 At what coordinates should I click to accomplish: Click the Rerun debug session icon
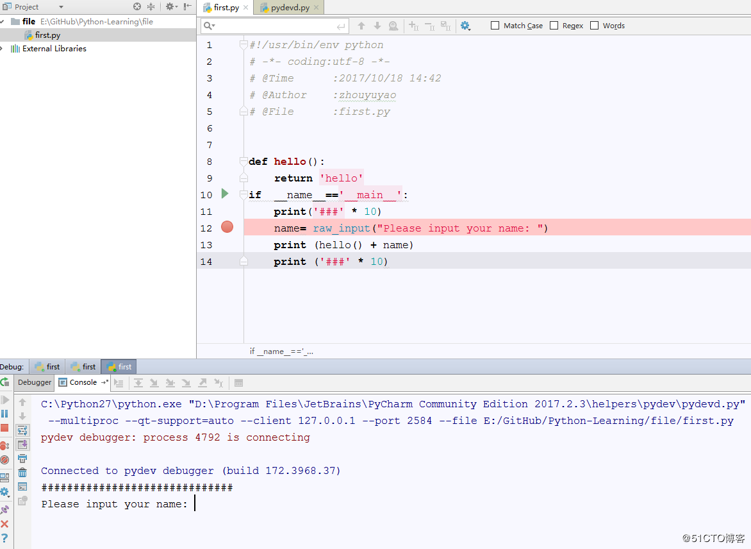[5, 382]
